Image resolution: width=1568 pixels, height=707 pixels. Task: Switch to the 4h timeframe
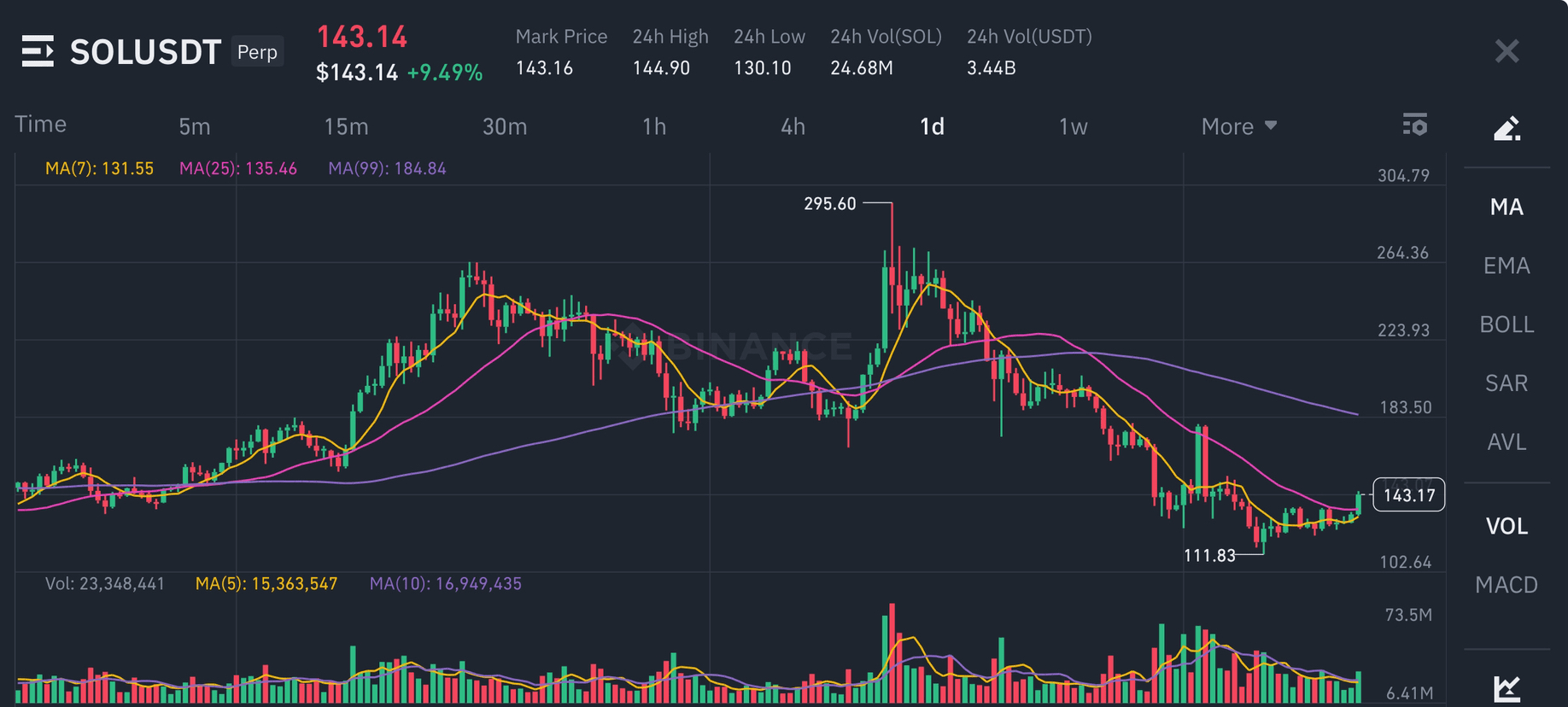pos(793,126)
